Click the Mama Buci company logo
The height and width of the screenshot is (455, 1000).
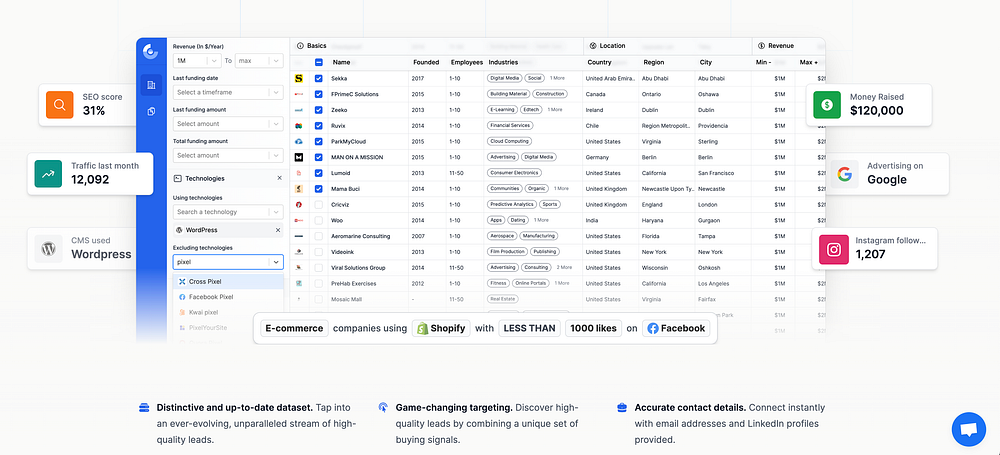(x=298, y=189)
